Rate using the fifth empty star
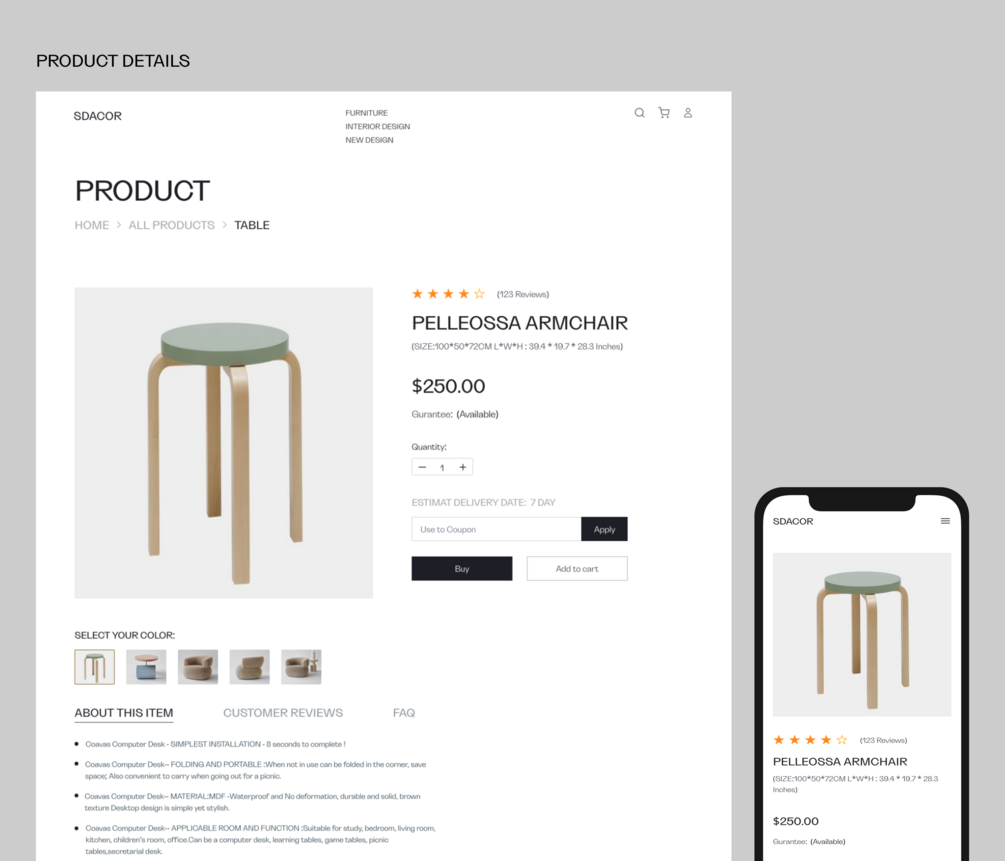The height and width of the screenshot is (861, 1005). point(479,294)
